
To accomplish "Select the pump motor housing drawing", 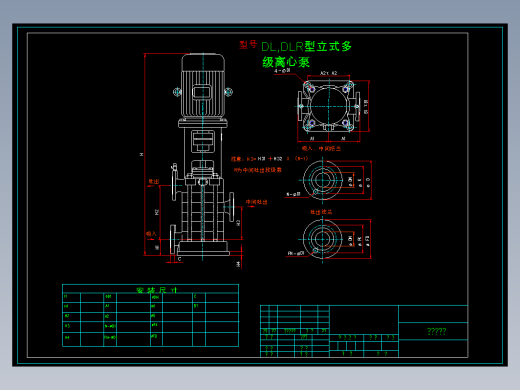I will pos(203,86).
